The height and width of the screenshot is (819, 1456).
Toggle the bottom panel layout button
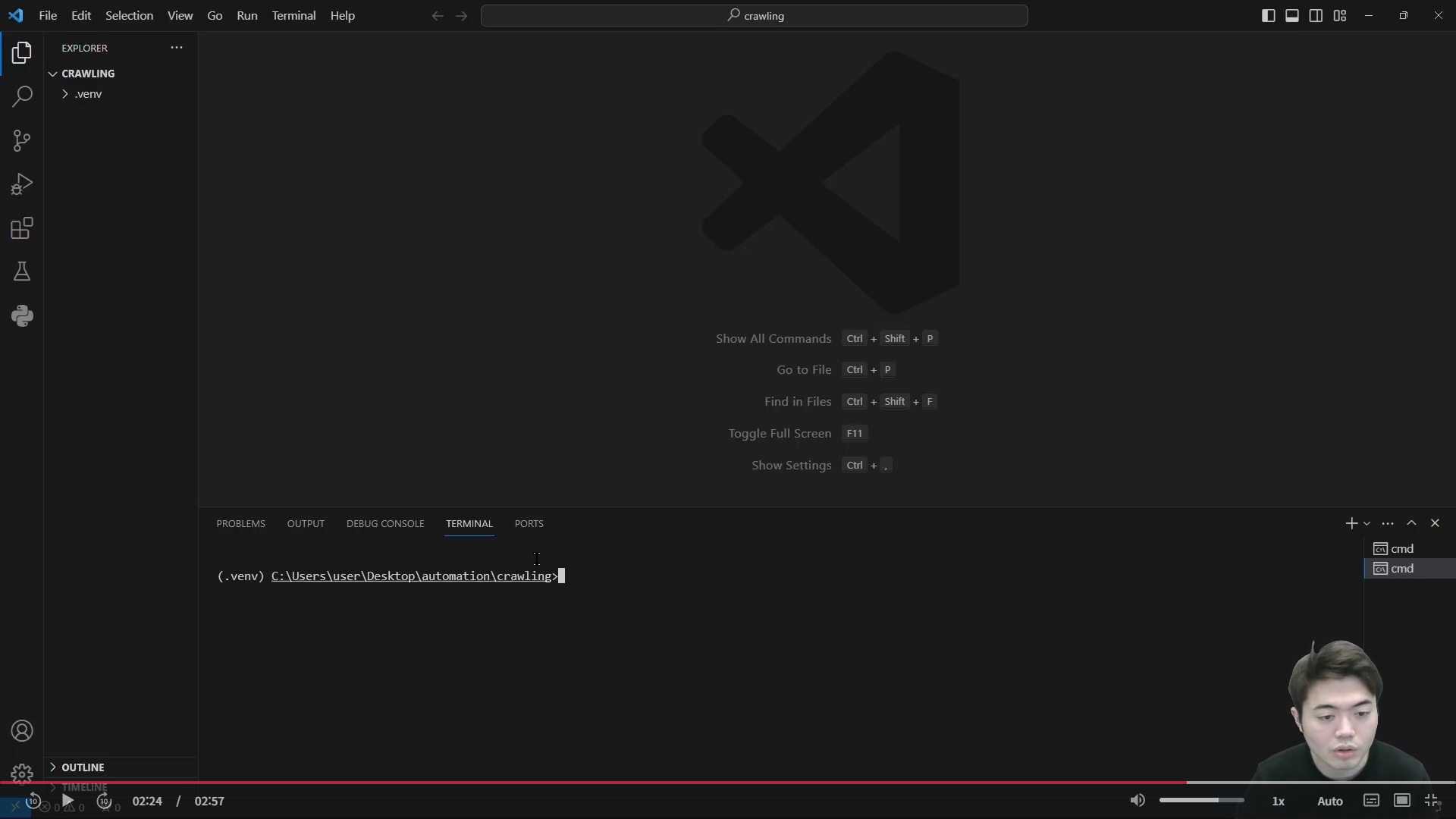[1292, 16]
